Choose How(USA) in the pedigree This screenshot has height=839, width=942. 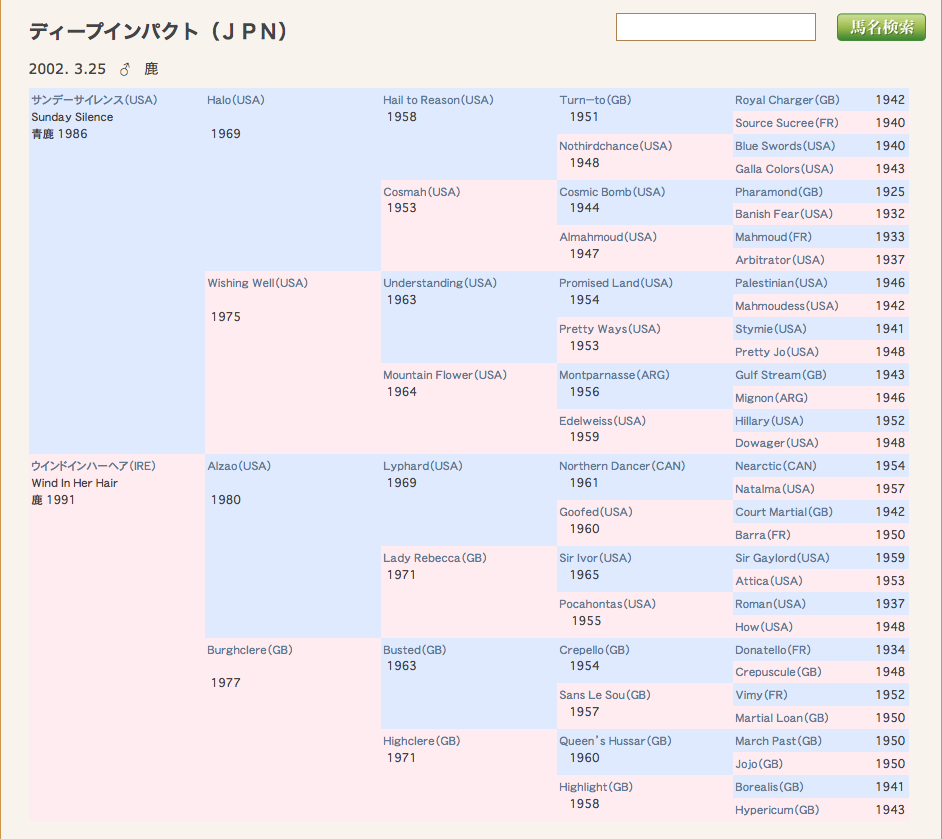click(764, 627)
